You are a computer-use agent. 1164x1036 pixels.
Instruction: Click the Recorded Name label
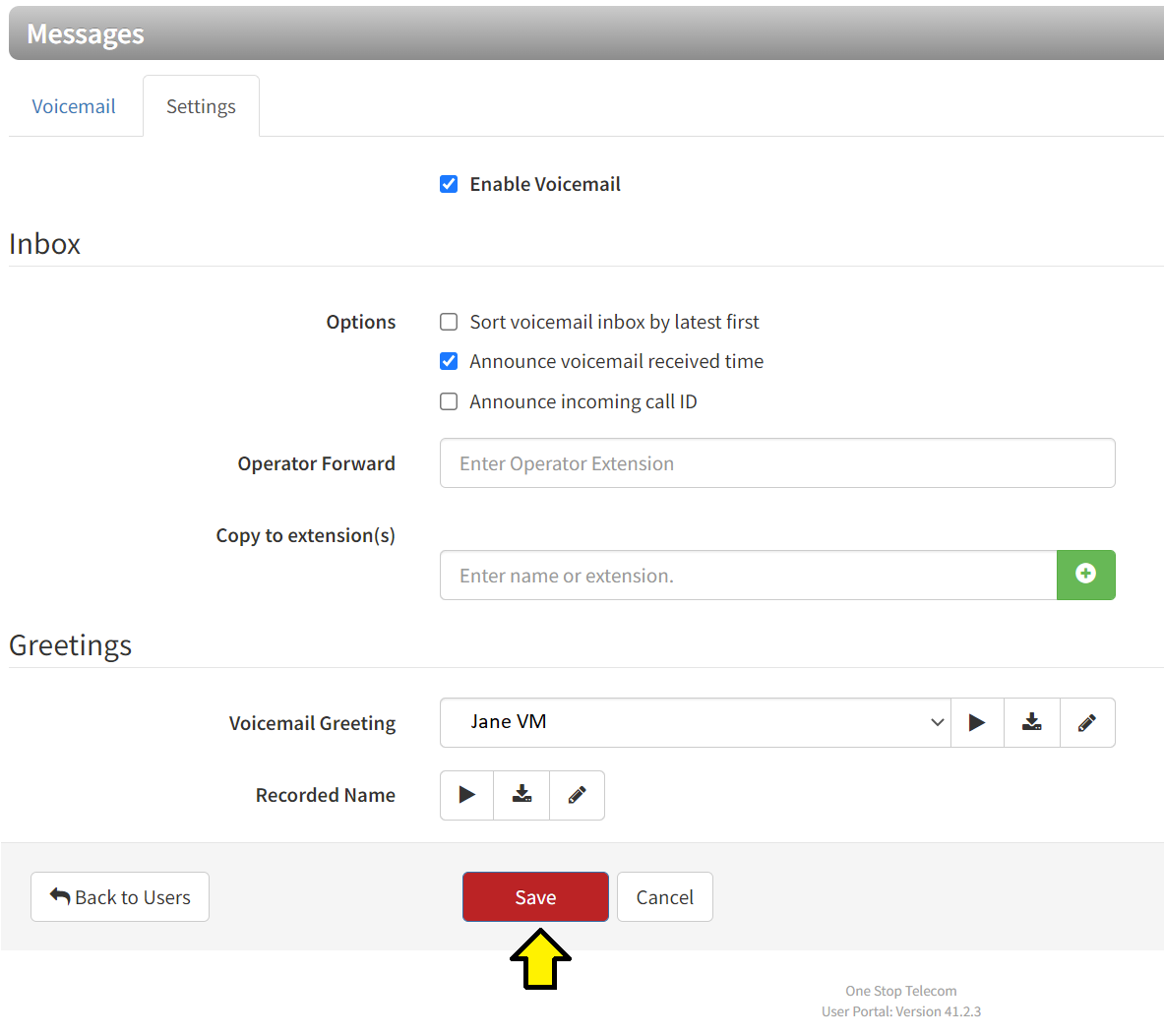coord(325,795)
